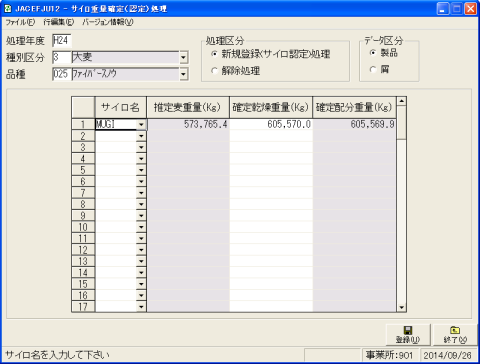The height and width of the screenshot is (364, 480).
Task: Click the 確定配分重量(Kg) column header
Action: tap(354, 107)
